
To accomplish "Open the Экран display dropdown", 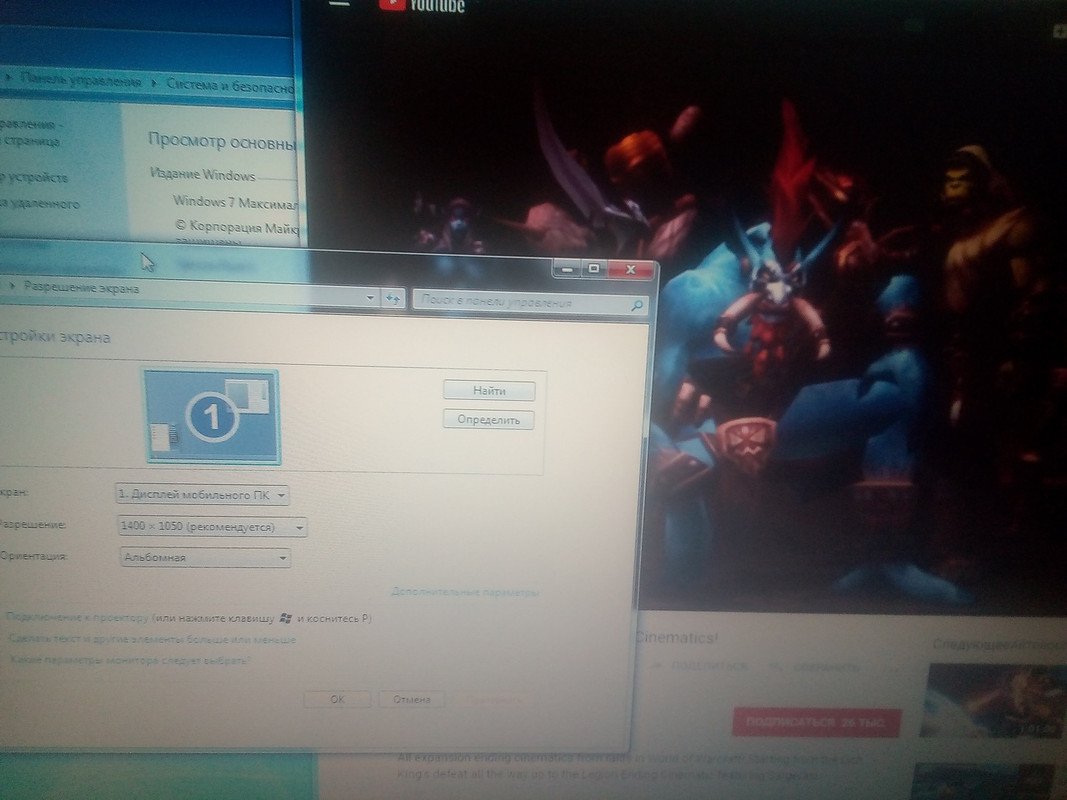I will [202, 495].
